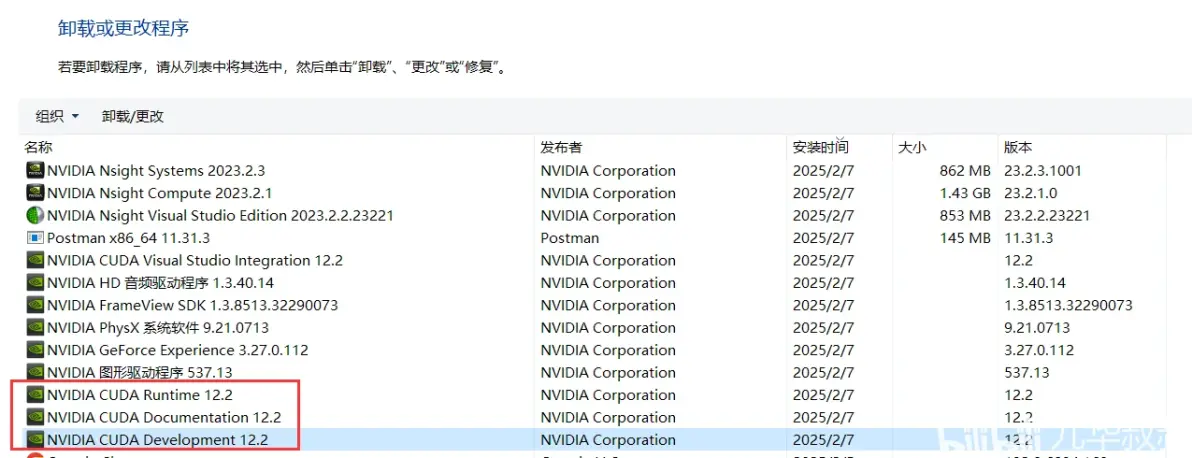Image resolution: width=1192 pixels, height=458 pixels.
Task: Click the 862 MB size value
Action: [965, 170]
